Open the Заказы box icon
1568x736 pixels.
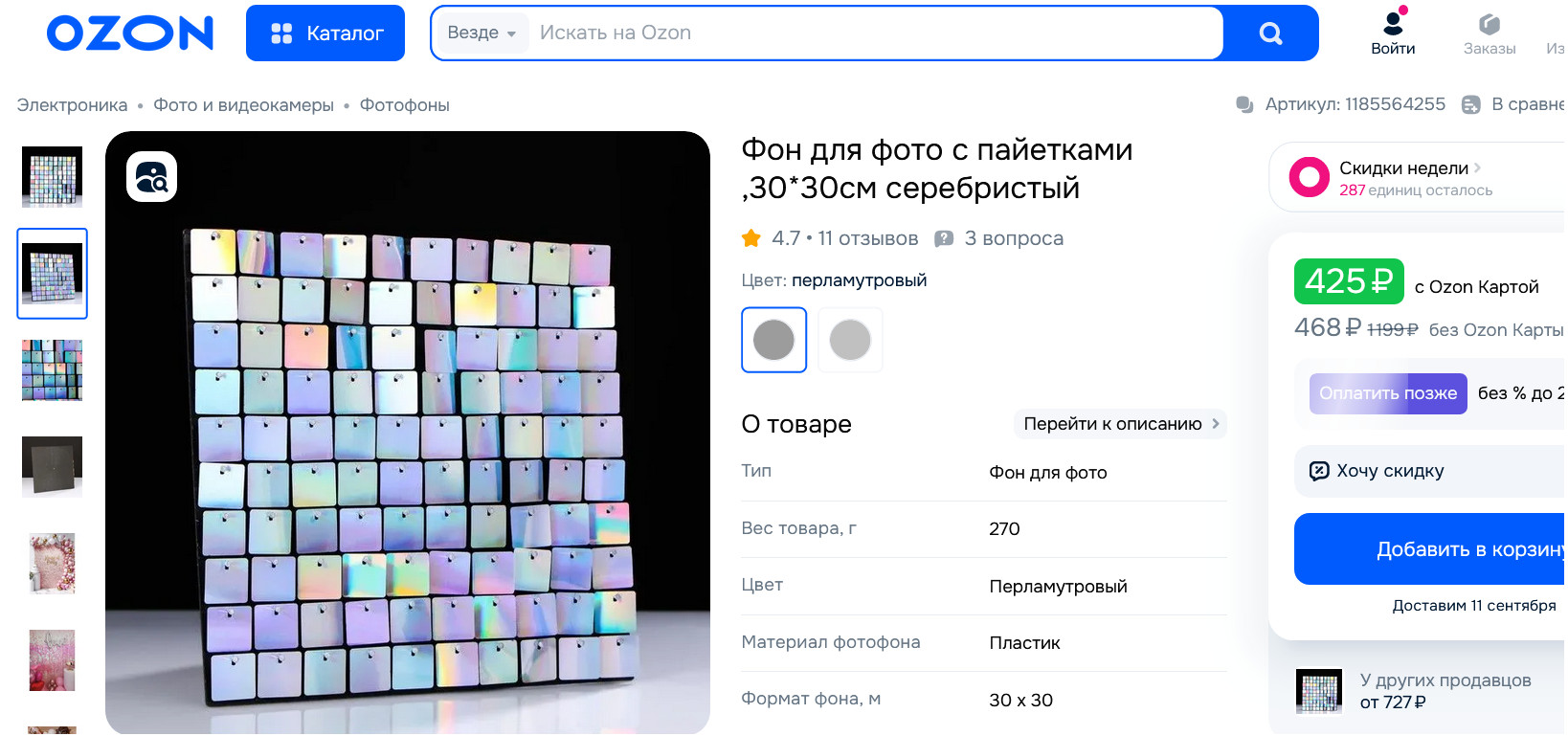point(1489,24)
